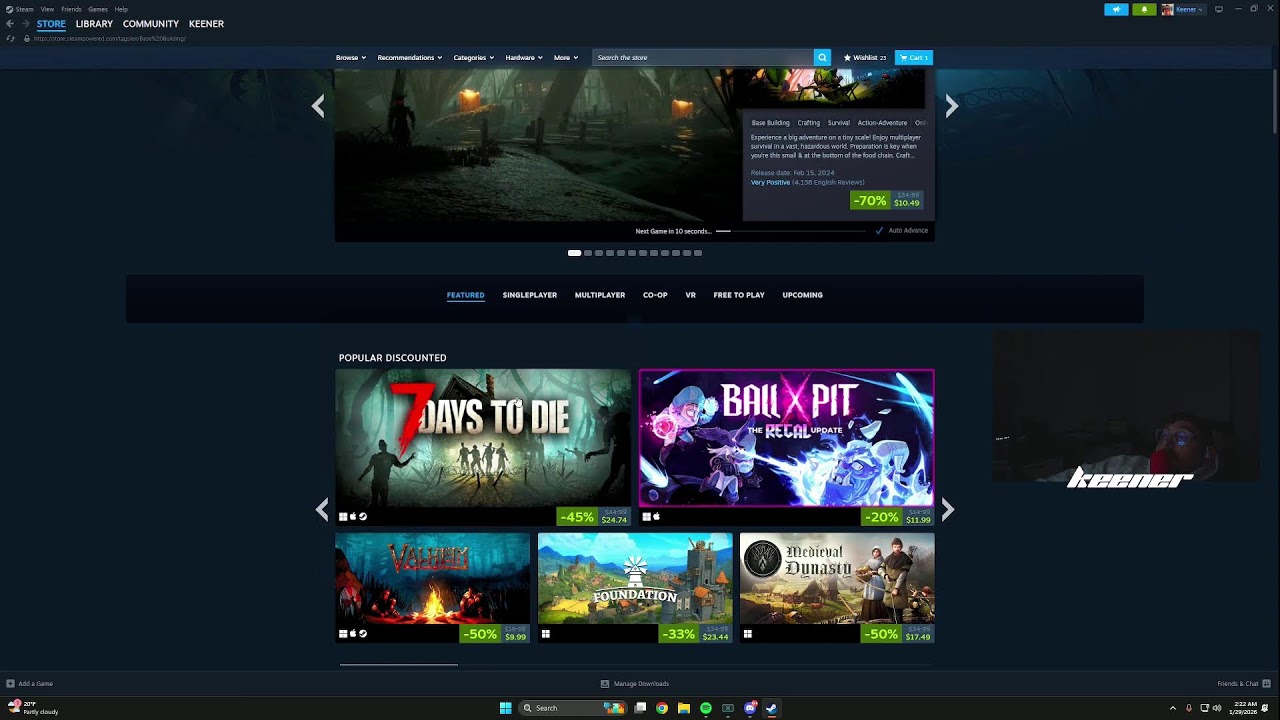Open Task View from the taskbar

(640, 708)
